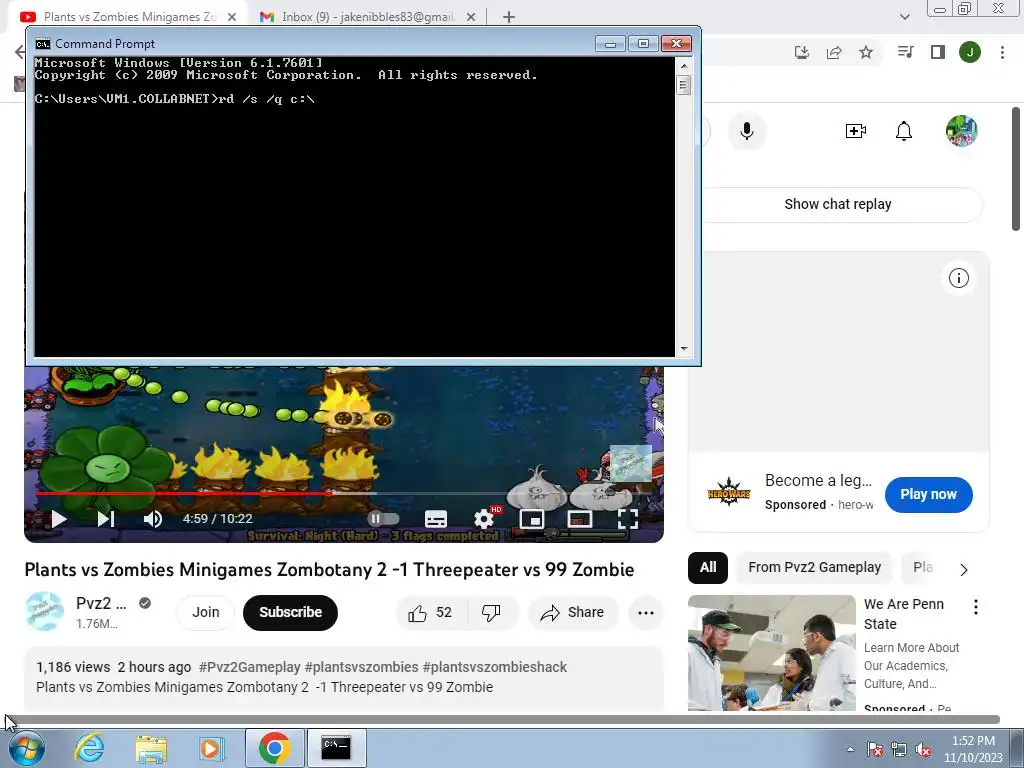Open Windows Media Player from taskbar
Screen dimensions: 1024x768
tap(211, 748)
